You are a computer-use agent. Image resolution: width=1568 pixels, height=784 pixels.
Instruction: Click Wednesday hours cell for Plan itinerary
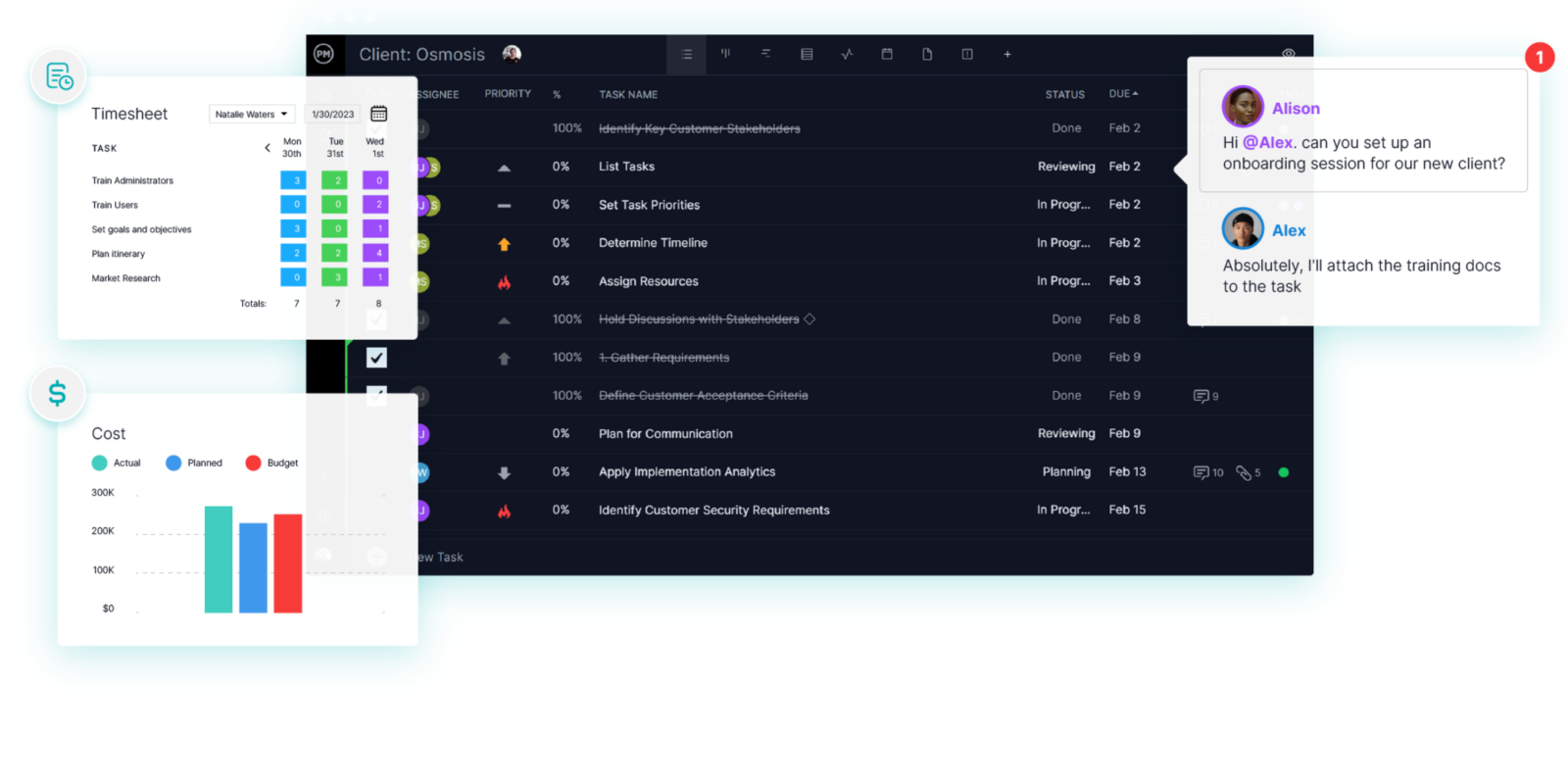point(375,253)
